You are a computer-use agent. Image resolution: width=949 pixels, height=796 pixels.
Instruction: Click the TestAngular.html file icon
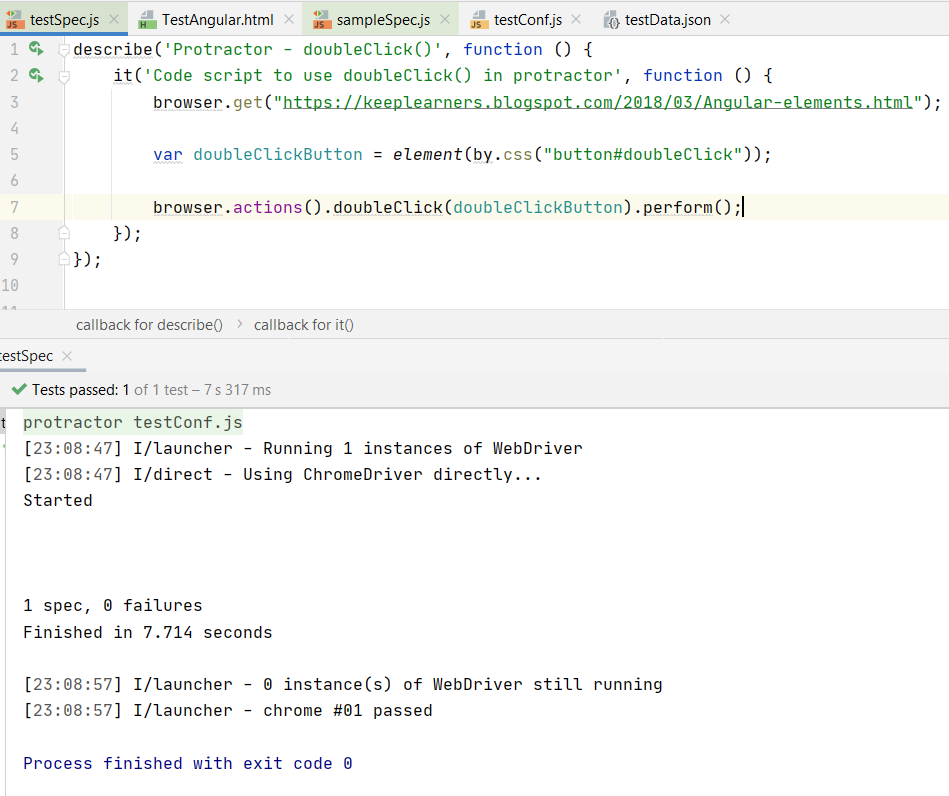[147, 20]
